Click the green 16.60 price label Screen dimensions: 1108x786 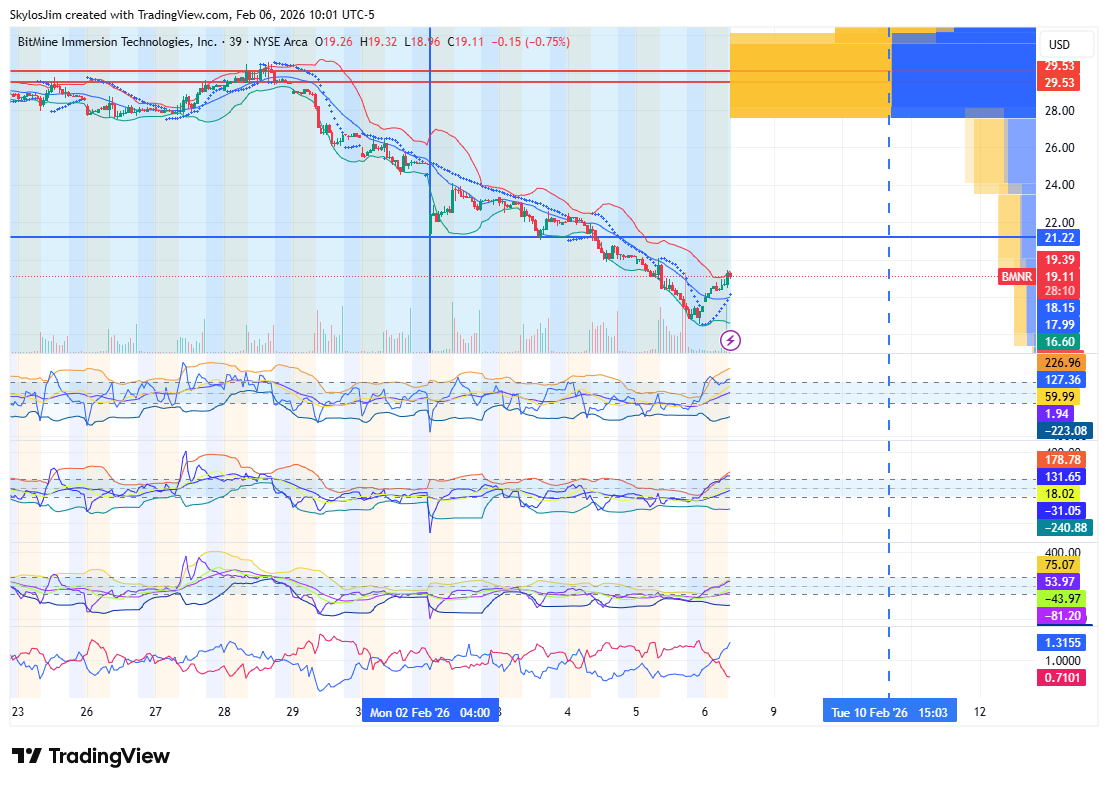click(x=1059, y=342)
